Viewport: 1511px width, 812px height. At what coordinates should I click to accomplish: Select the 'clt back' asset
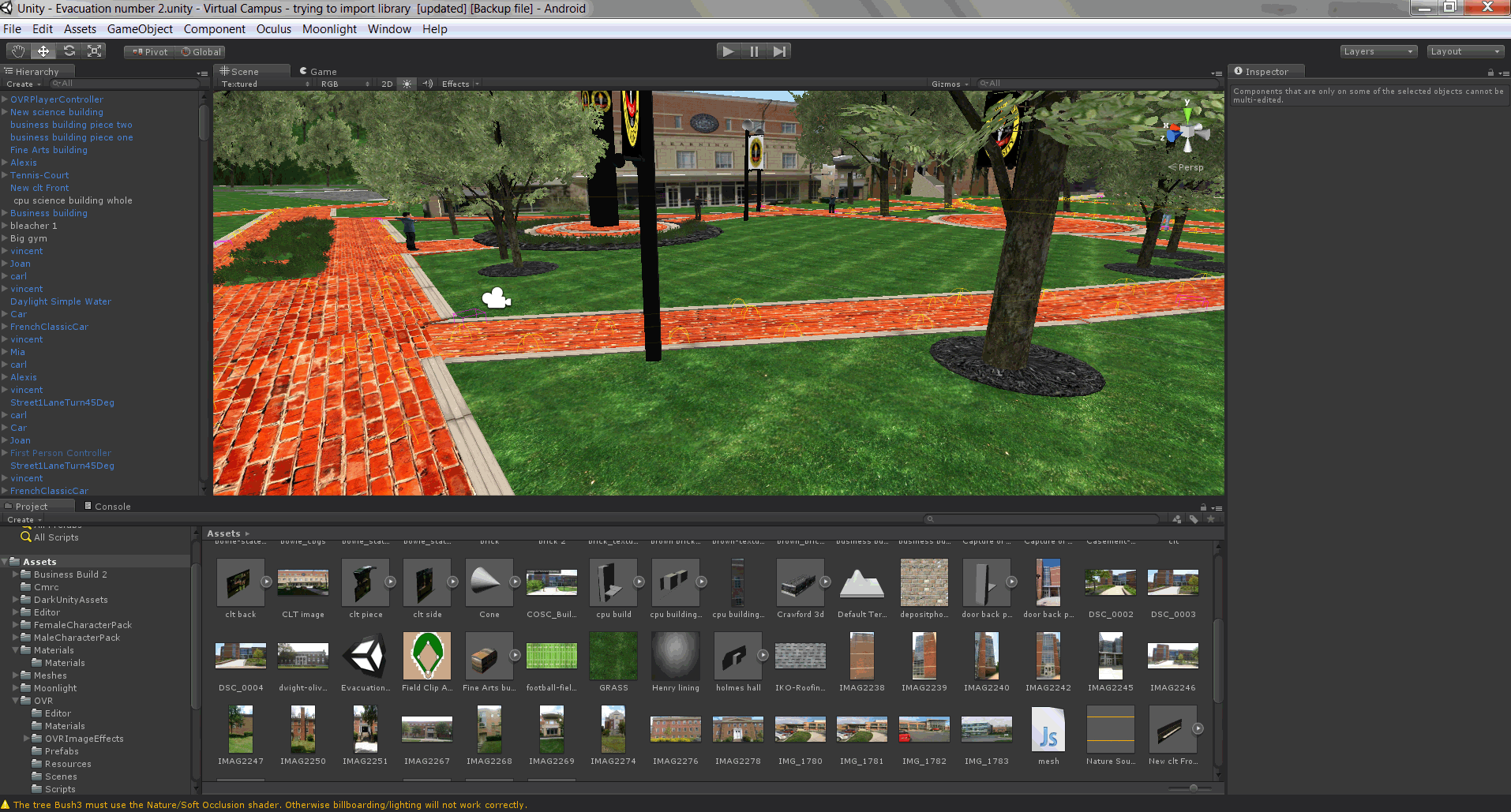pyautogui.click(x=241, y=588)
